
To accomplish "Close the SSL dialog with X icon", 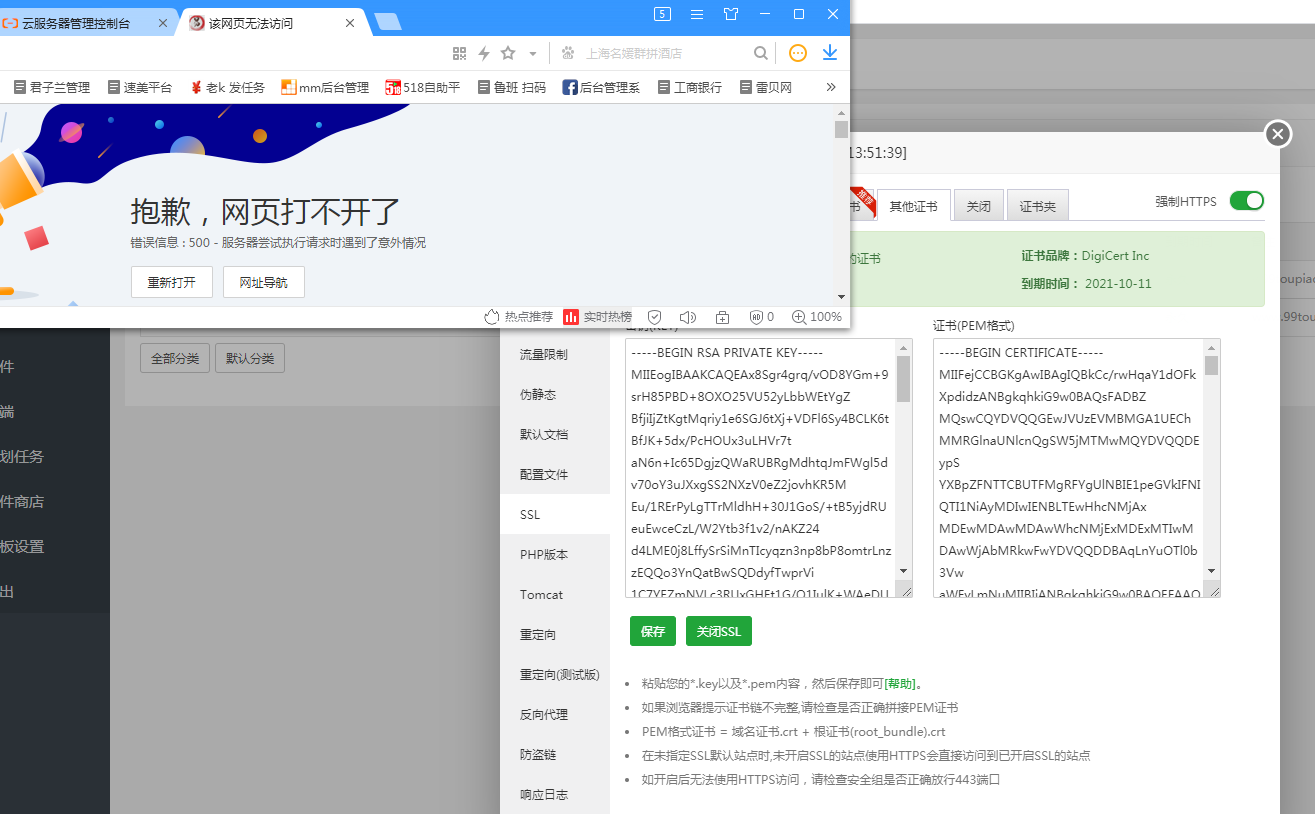I will click(1277, 134).
